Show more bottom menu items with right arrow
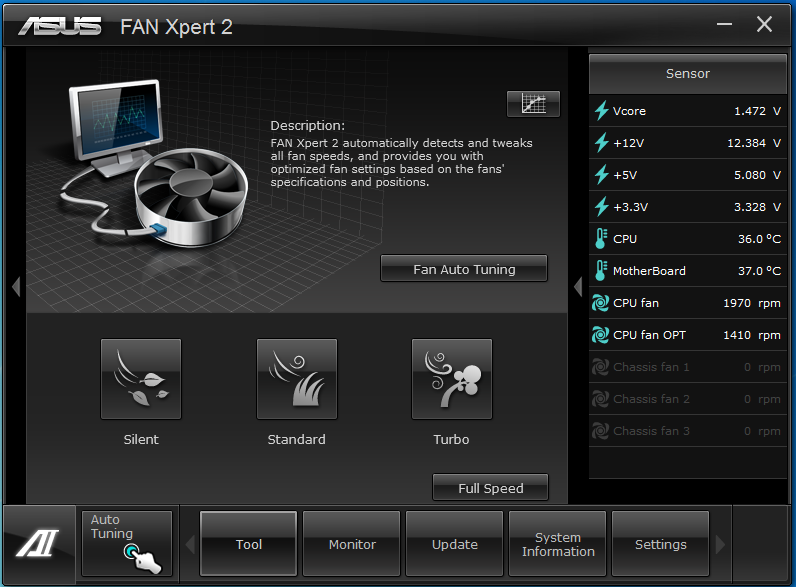The image size is (796, 587). (720, 544)
